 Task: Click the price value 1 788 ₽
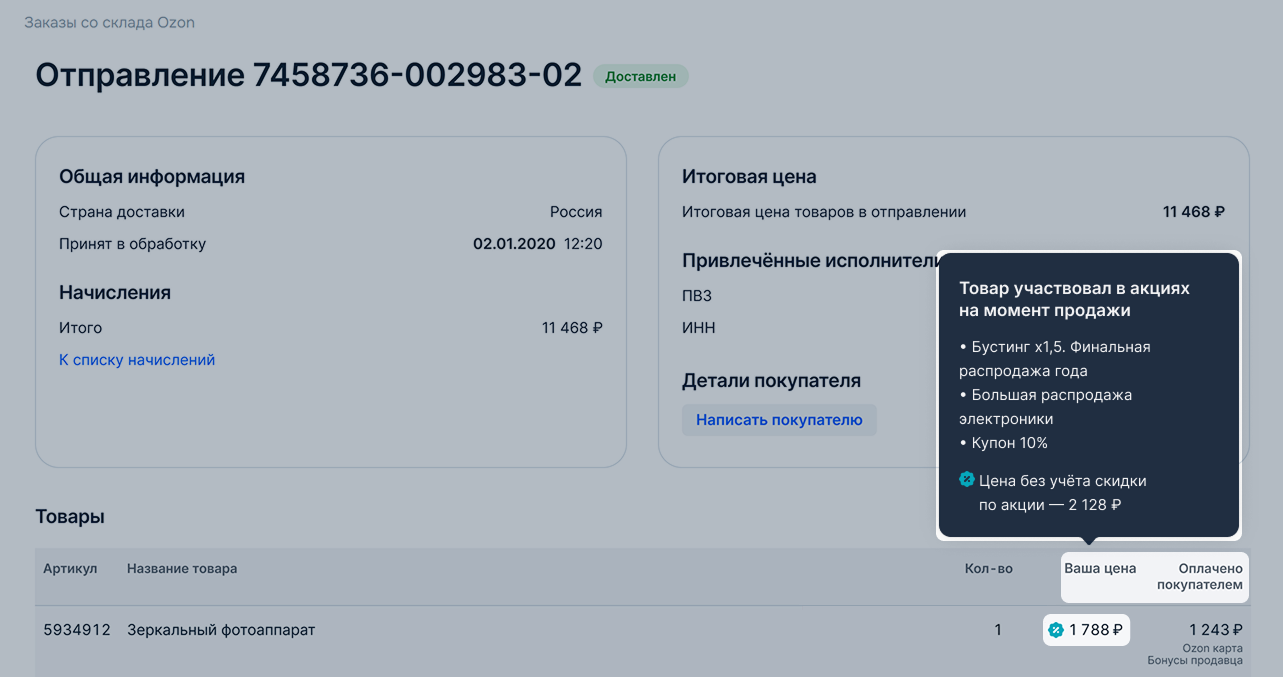1096,630
